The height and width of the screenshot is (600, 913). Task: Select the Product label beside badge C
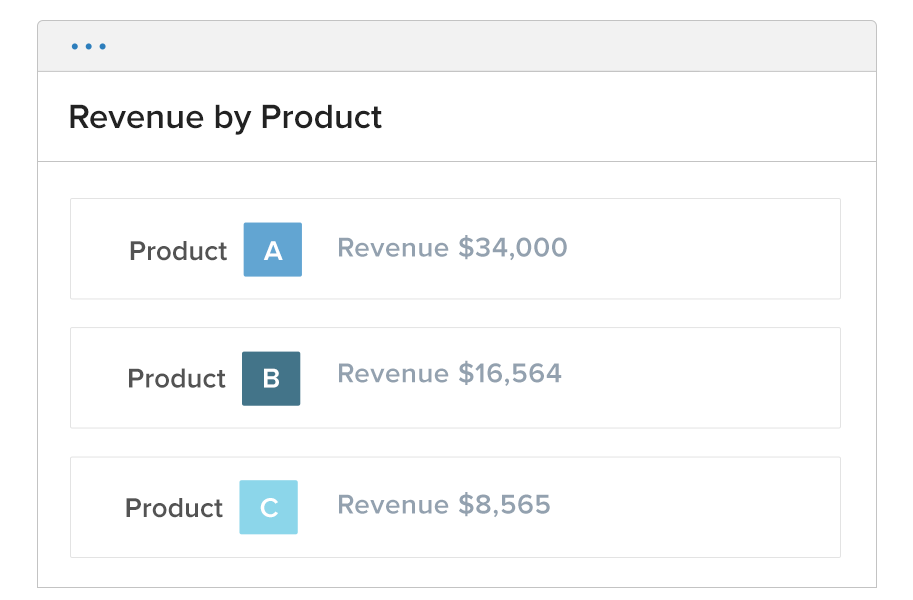coord(174,508)
